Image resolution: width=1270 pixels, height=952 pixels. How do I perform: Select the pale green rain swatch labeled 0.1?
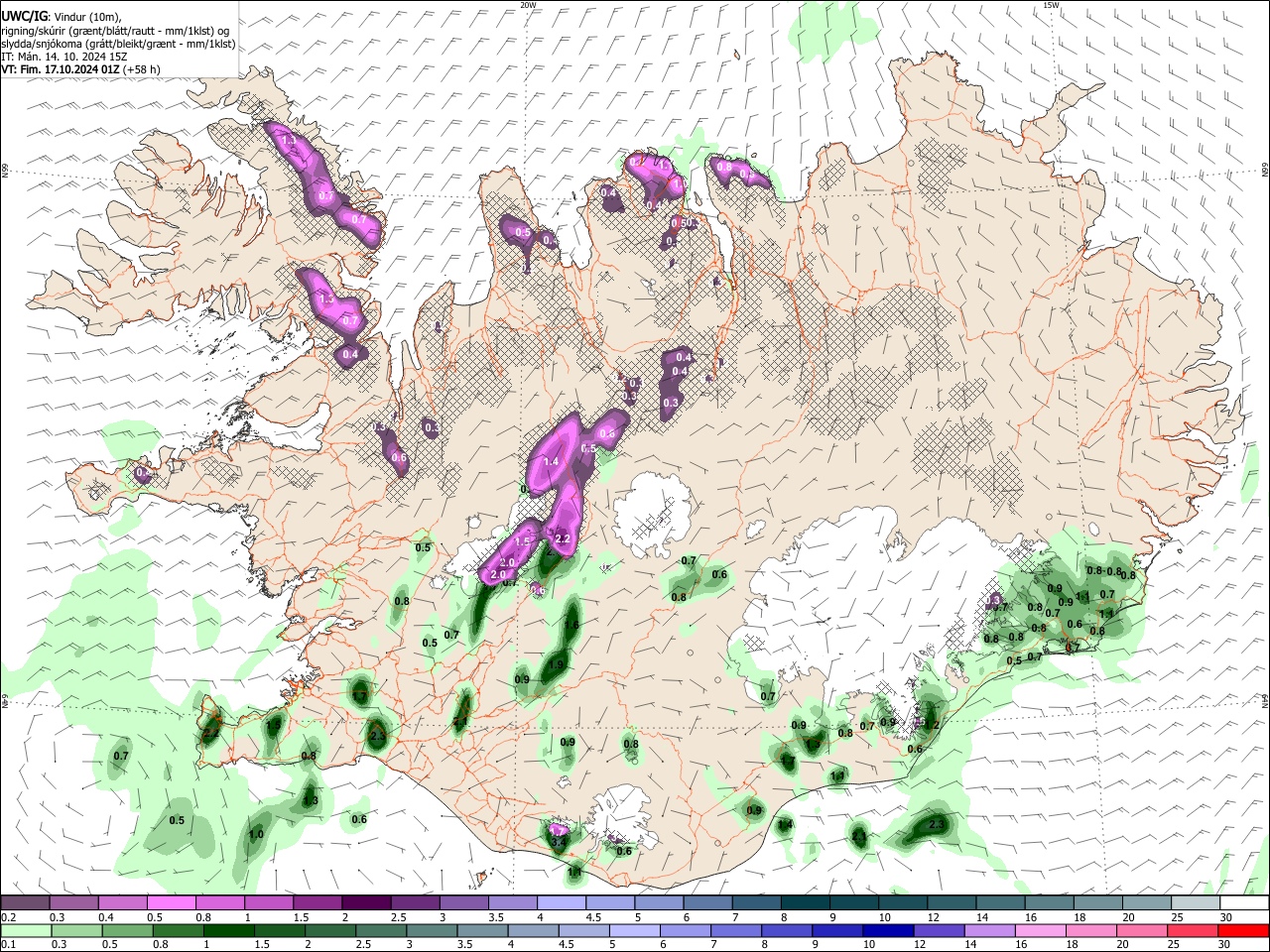tap(25, 930)
